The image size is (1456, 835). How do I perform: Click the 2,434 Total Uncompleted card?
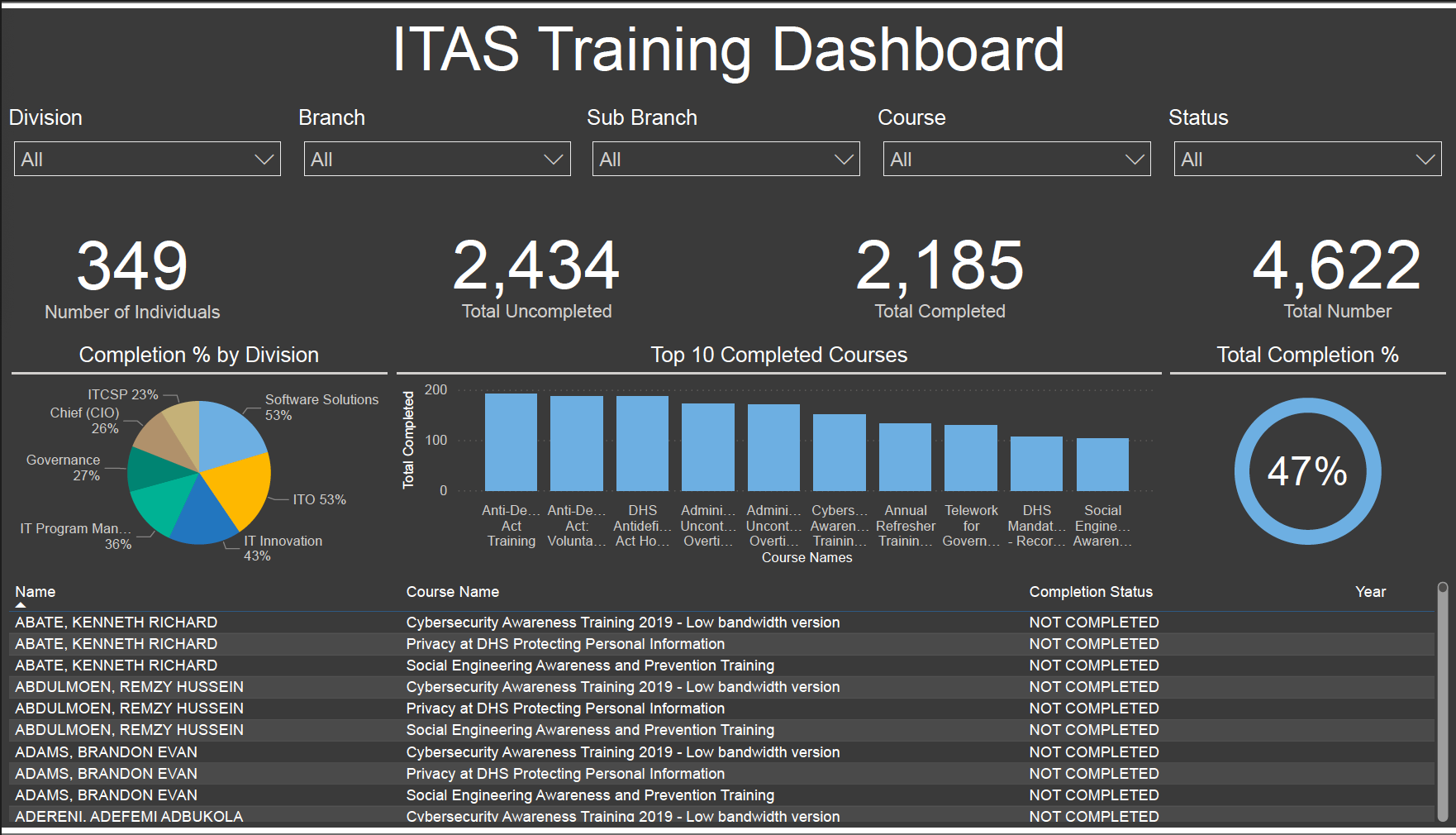536,279
